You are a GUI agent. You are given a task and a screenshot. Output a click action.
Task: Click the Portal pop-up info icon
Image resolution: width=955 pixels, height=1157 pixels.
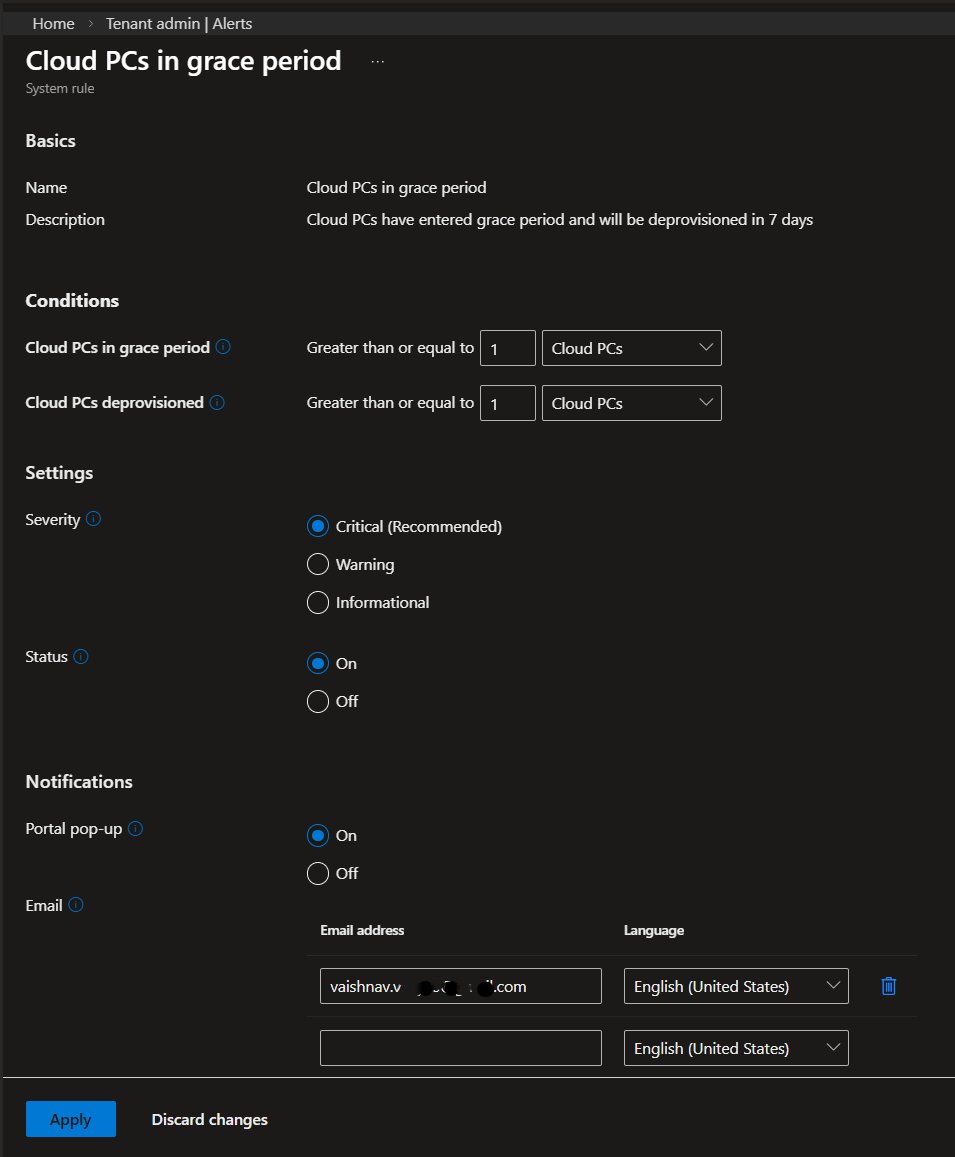point(135,828)
